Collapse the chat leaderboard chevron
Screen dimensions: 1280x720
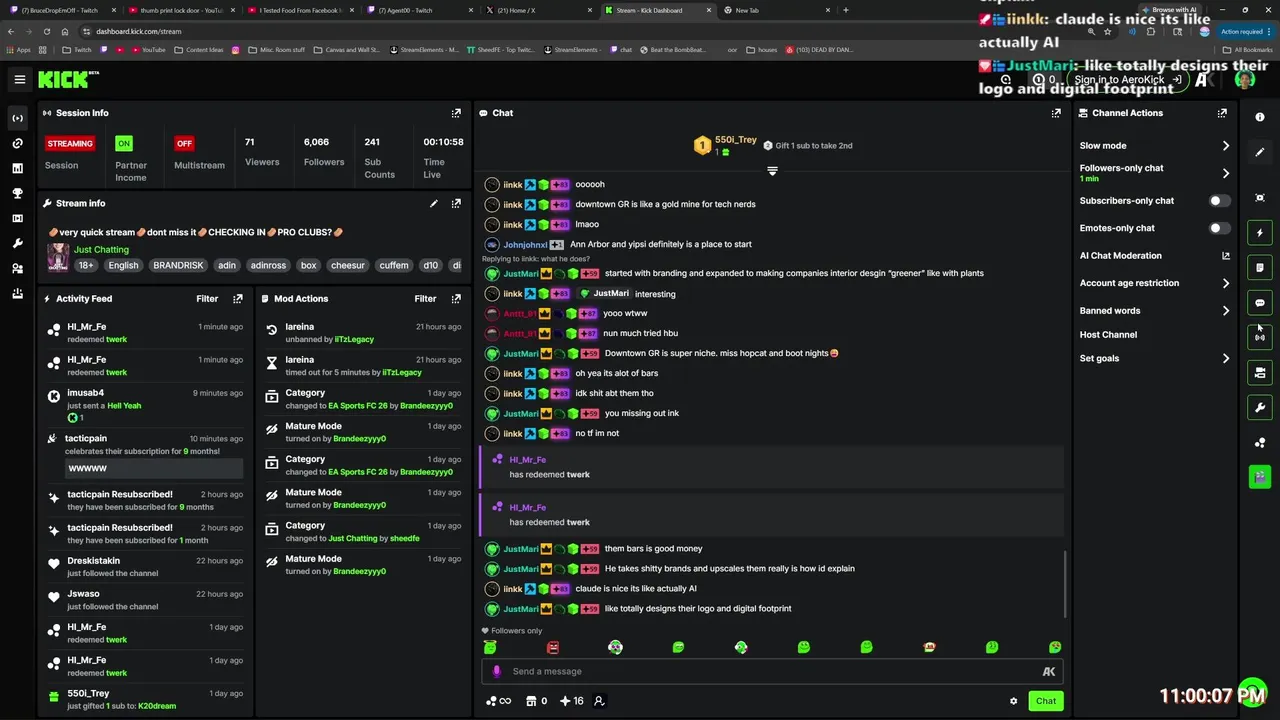click(772, 171)
